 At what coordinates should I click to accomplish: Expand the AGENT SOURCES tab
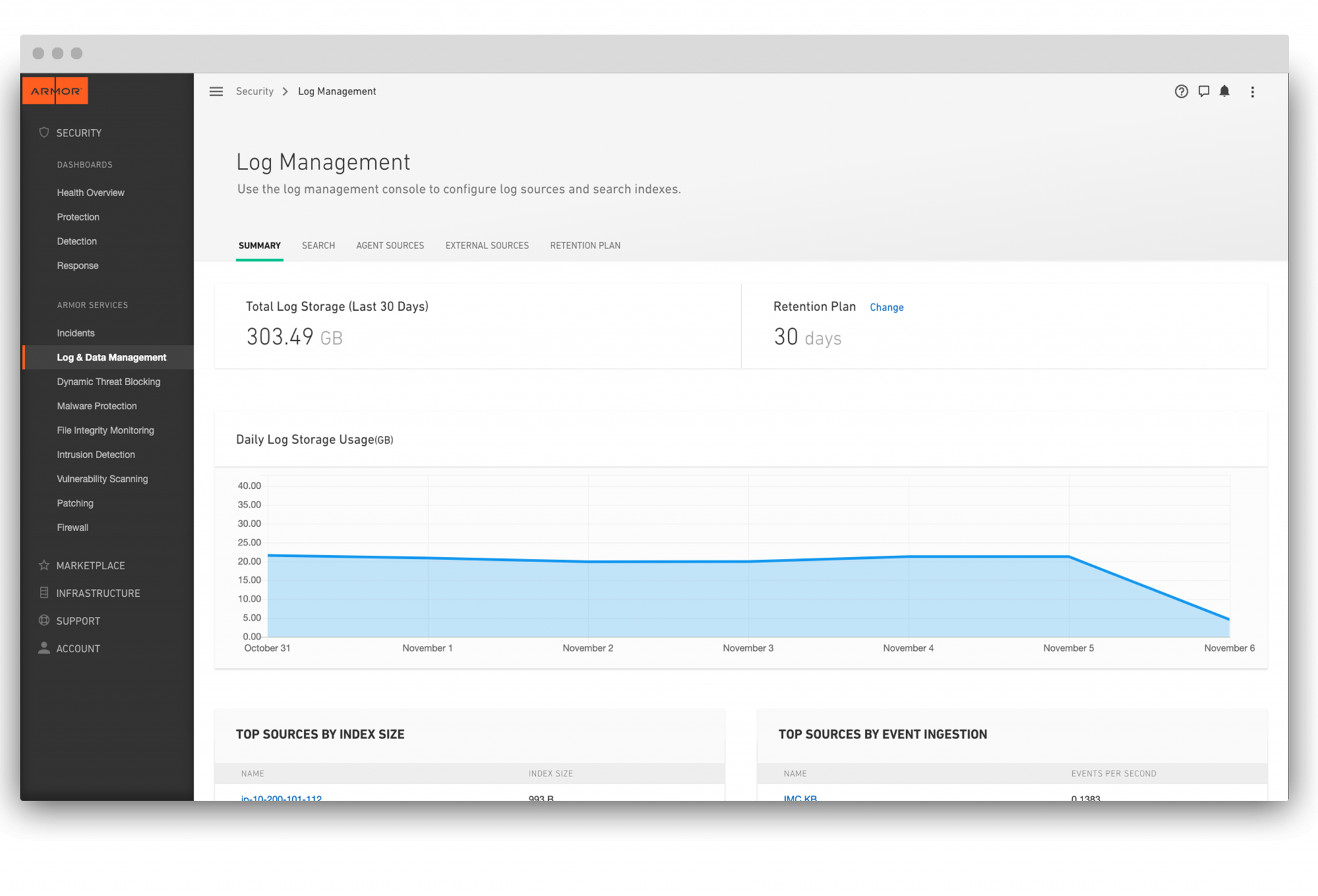[390, 245]
